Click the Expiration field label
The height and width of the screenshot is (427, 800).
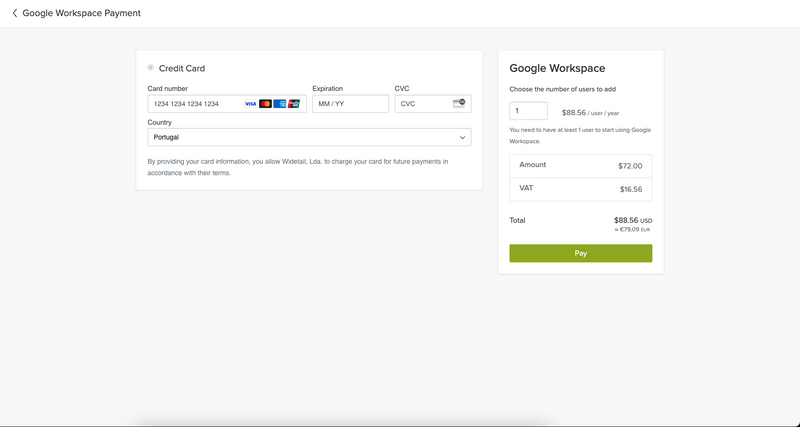coord(328,89)
